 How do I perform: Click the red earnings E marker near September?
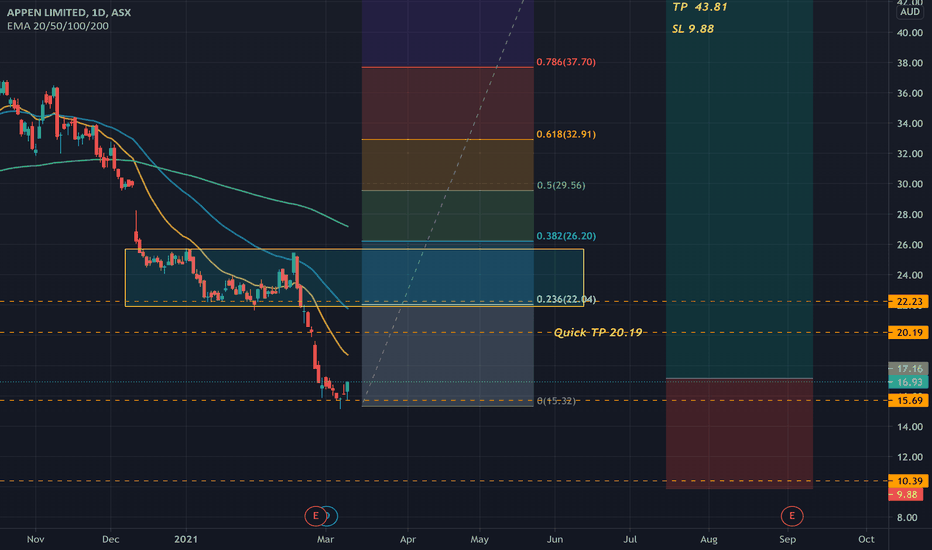pyautogui.click(x=791, y=516)
